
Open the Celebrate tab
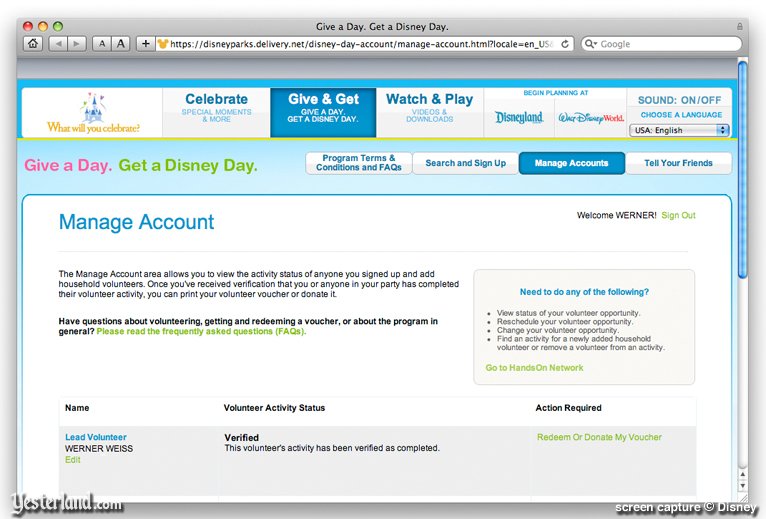[216, 112]
